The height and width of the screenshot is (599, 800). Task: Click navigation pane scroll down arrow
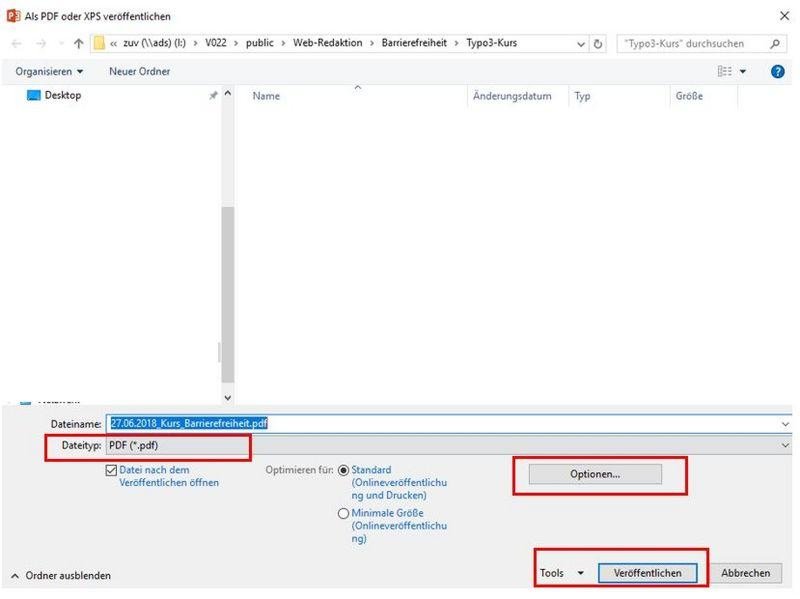[x=228, y=398]
